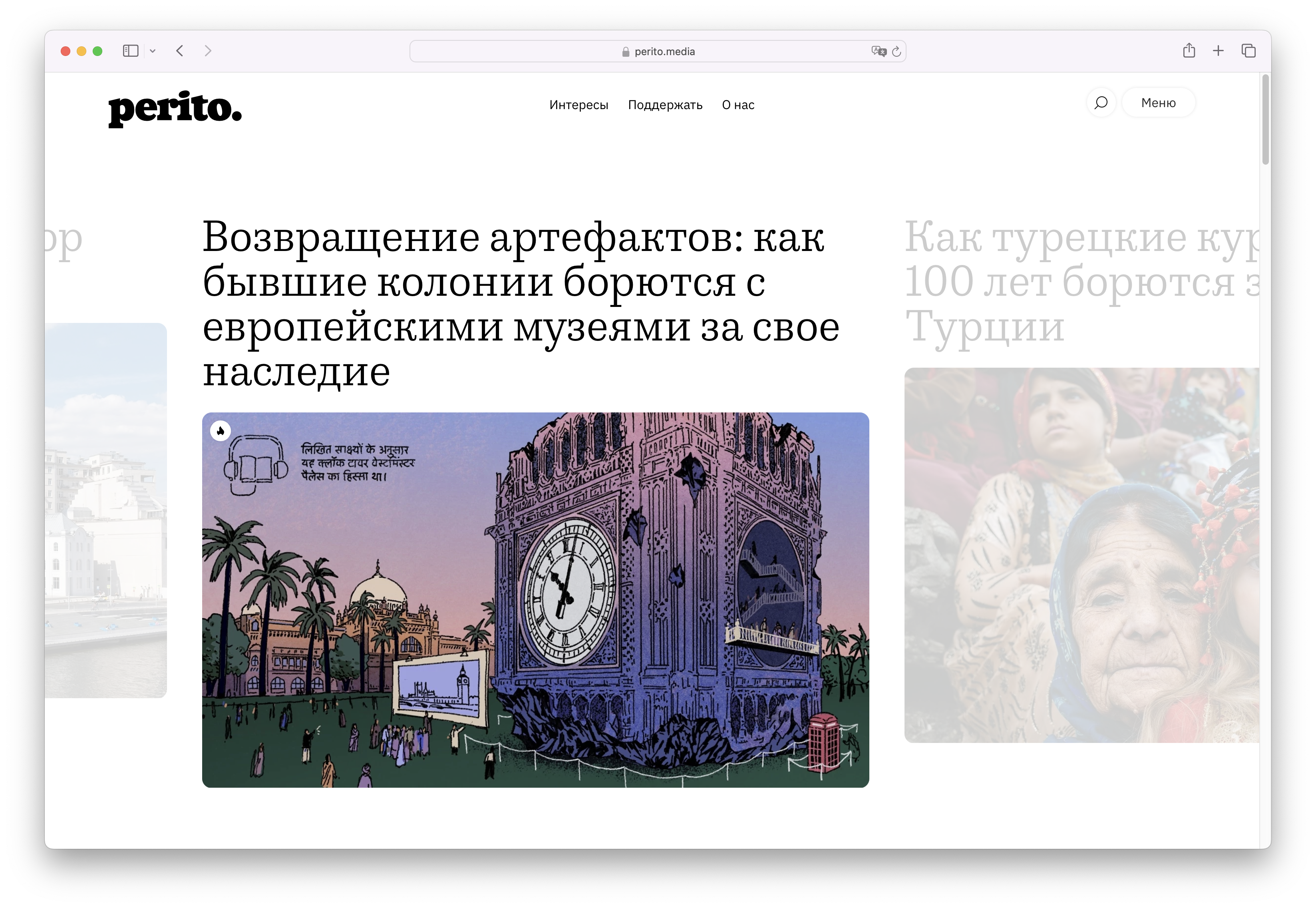Open the Поддержать nav item
1316x908 pixels.
(x=665, y=105)
